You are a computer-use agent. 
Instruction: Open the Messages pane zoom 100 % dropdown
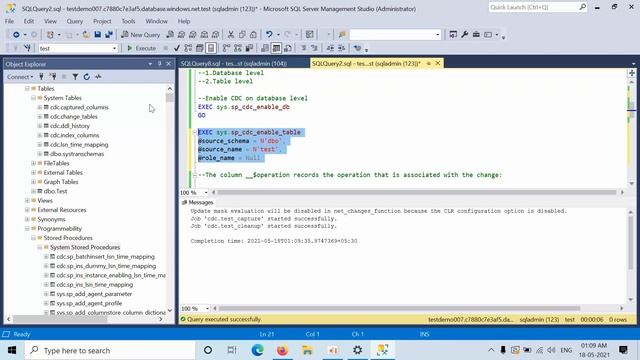point(207,309)
